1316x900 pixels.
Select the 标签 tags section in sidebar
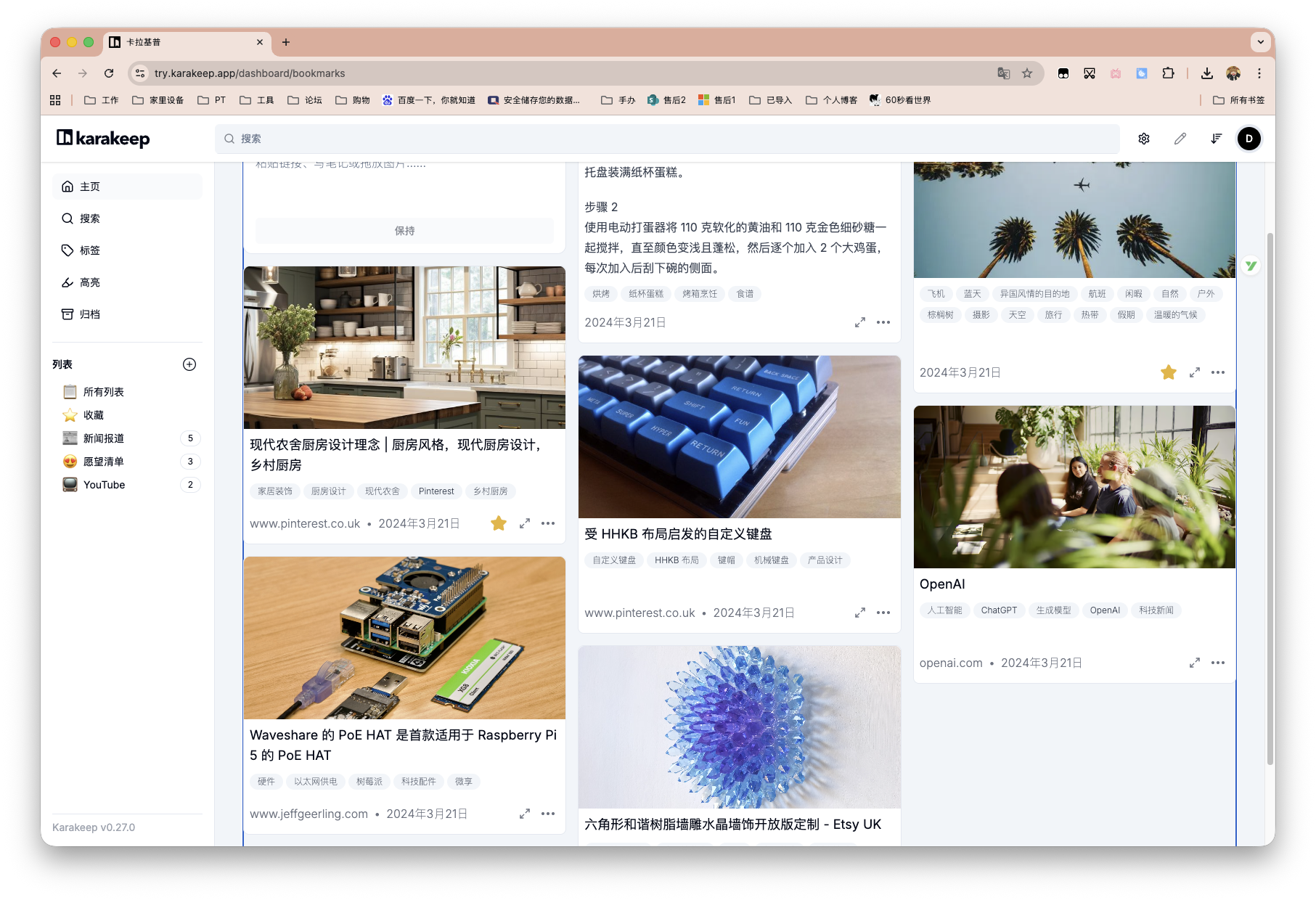(90, 250)
